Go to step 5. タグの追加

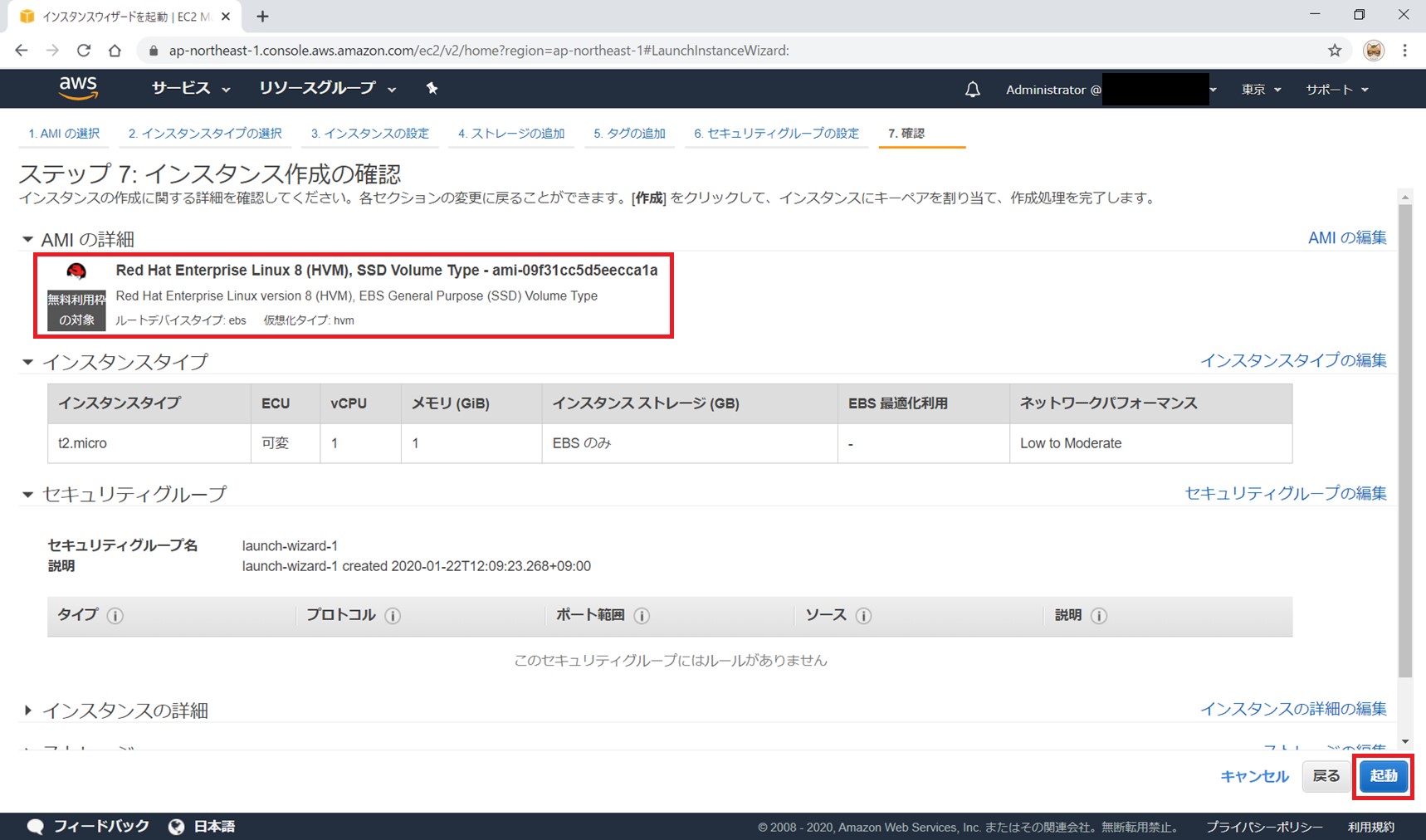click(629, 134)
